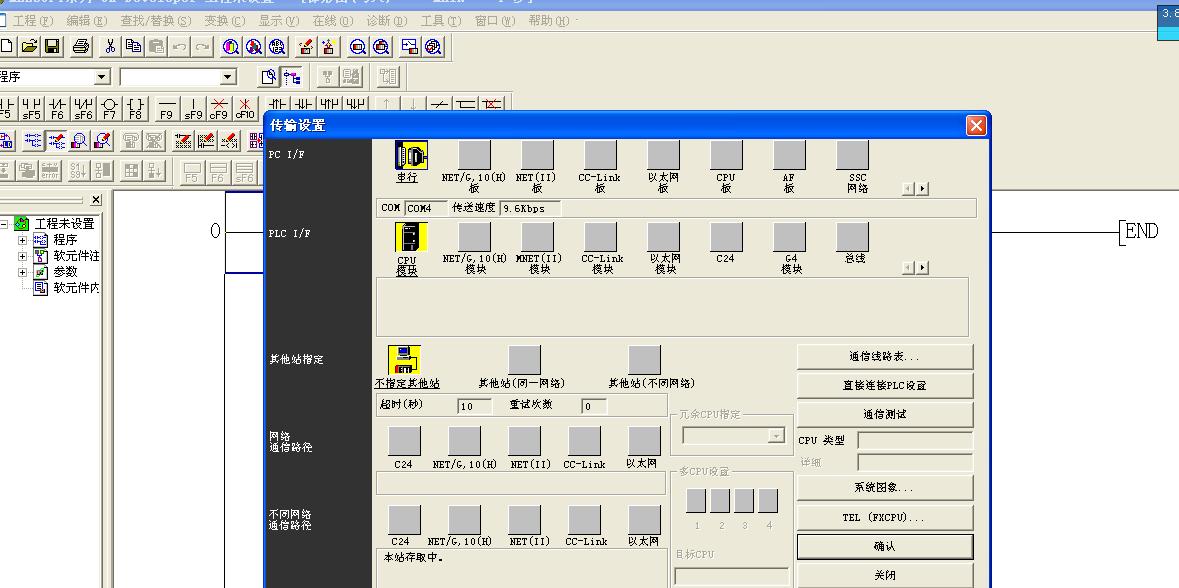Click the 超时(秒) timeout input field
Image resolution: width=1179 pixels, height=588 pixels.
pos(474,406)
